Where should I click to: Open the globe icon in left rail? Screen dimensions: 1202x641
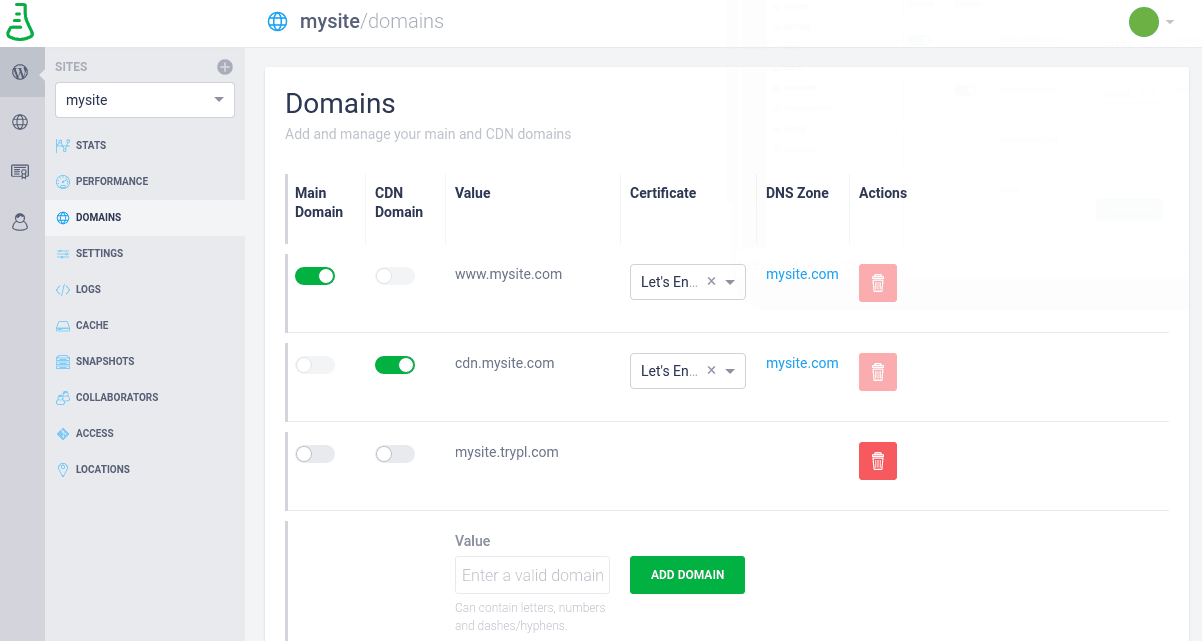pos(20,122)
